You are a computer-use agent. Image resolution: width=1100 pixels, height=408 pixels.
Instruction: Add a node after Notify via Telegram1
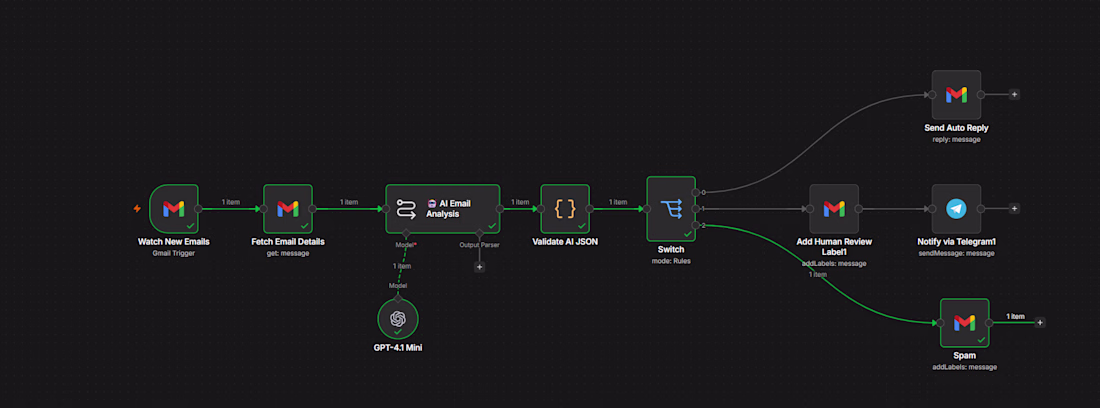click(1014, 208)
